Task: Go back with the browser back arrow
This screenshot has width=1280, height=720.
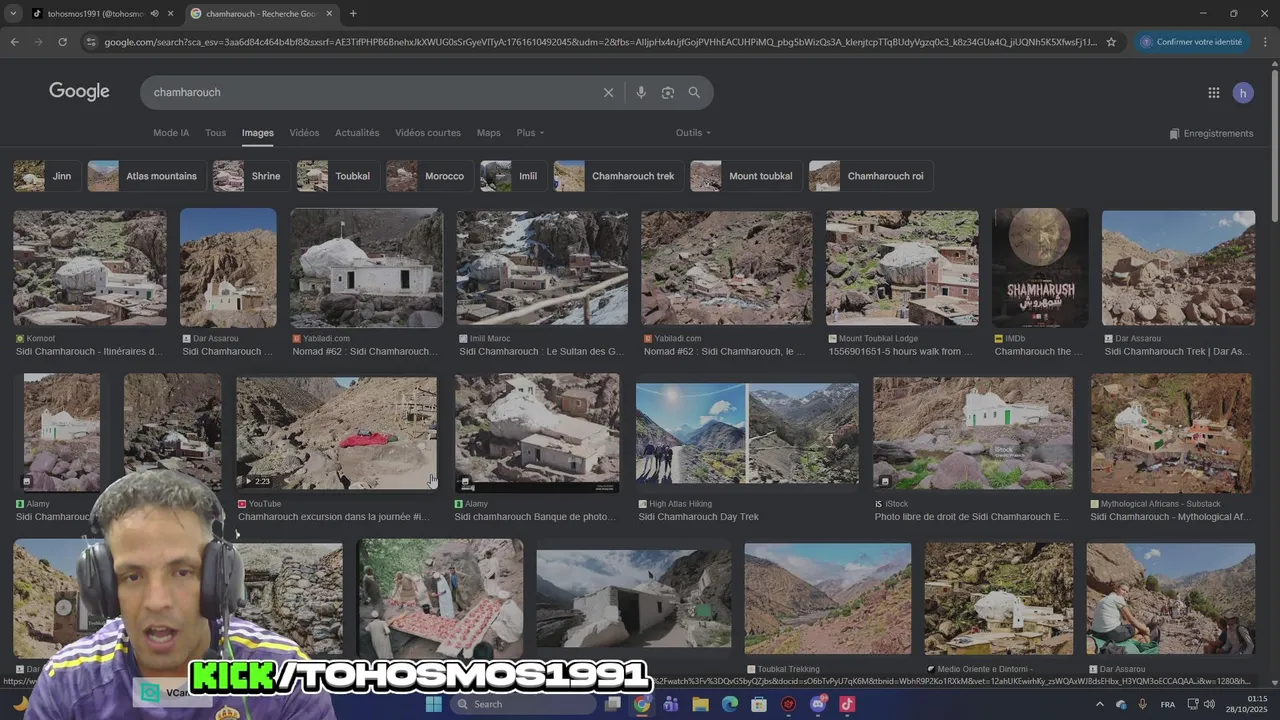Action: pos(14,42)
